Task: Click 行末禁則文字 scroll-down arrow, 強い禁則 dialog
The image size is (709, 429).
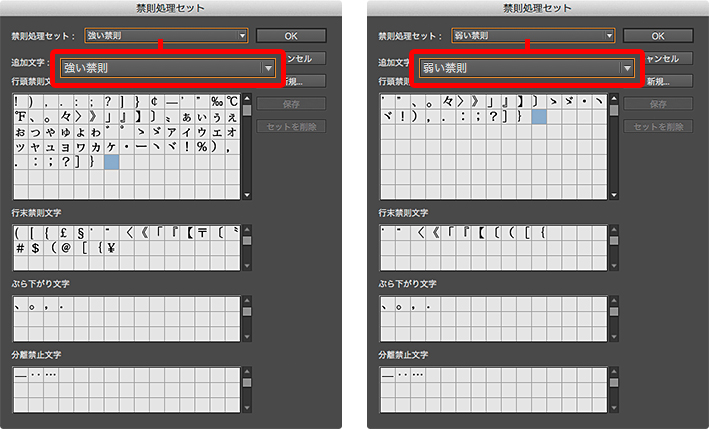Action: [247, 266]
